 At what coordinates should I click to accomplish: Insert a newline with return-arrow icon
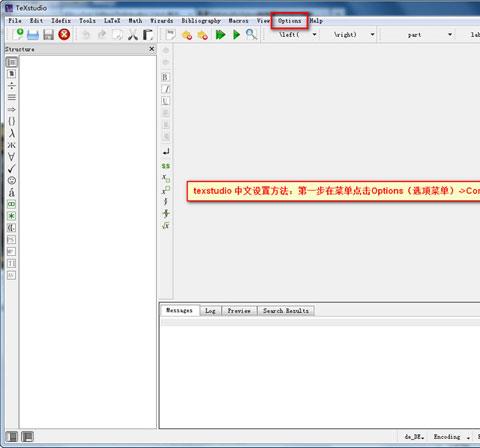click(x=166, y=152)
